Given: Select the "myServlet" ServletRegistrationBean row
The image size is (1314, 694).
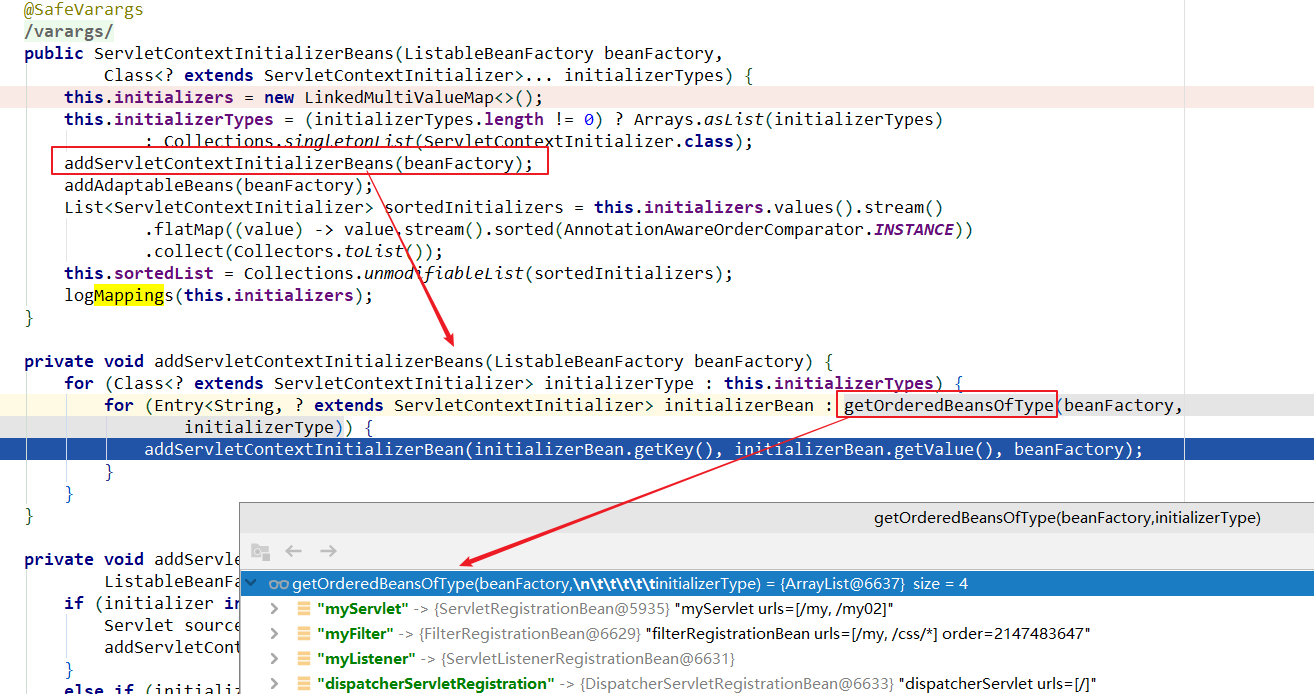Looking at the screenshot, I should pos(777,609).
